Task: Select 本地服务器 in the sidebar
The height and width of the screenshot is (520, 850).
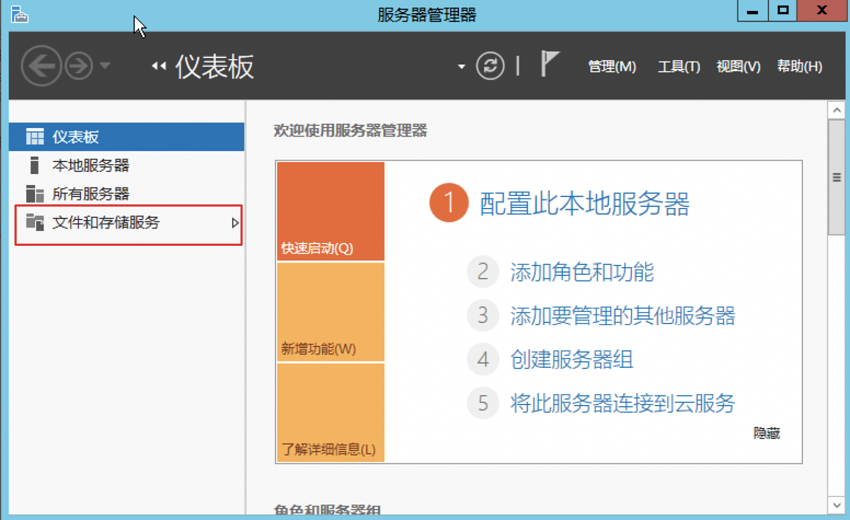Action: tap(127, 165)
